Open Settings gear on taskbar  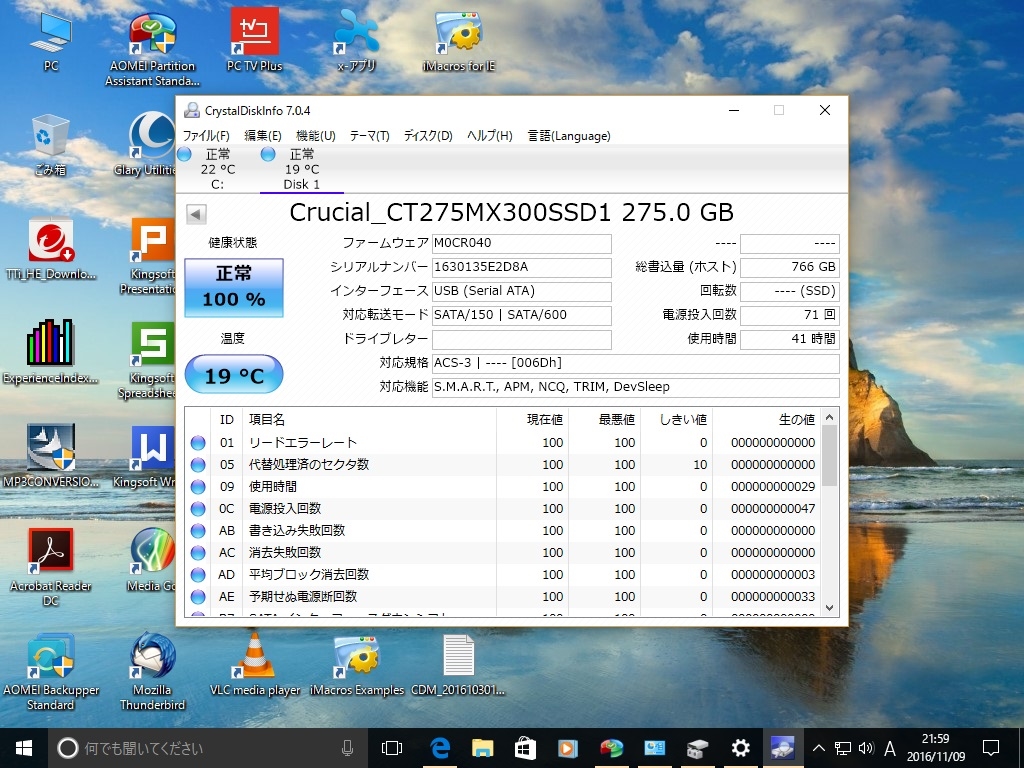740,748
